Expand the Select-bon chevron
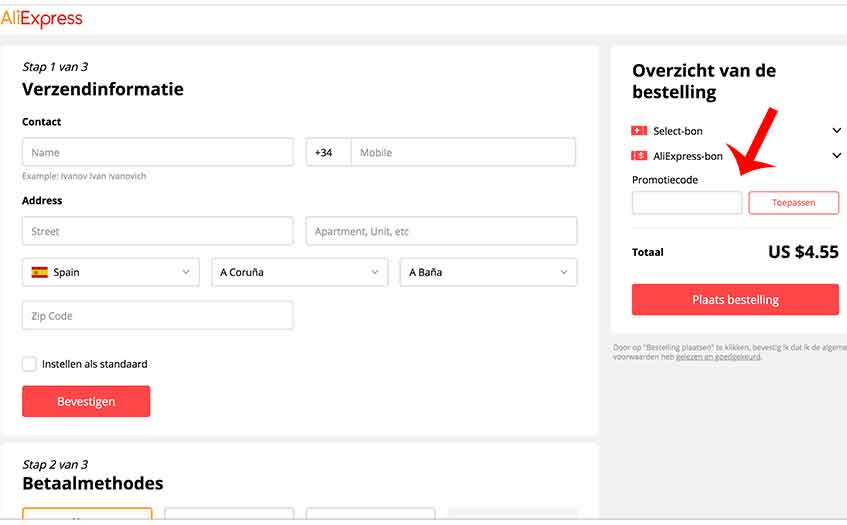 836,131
